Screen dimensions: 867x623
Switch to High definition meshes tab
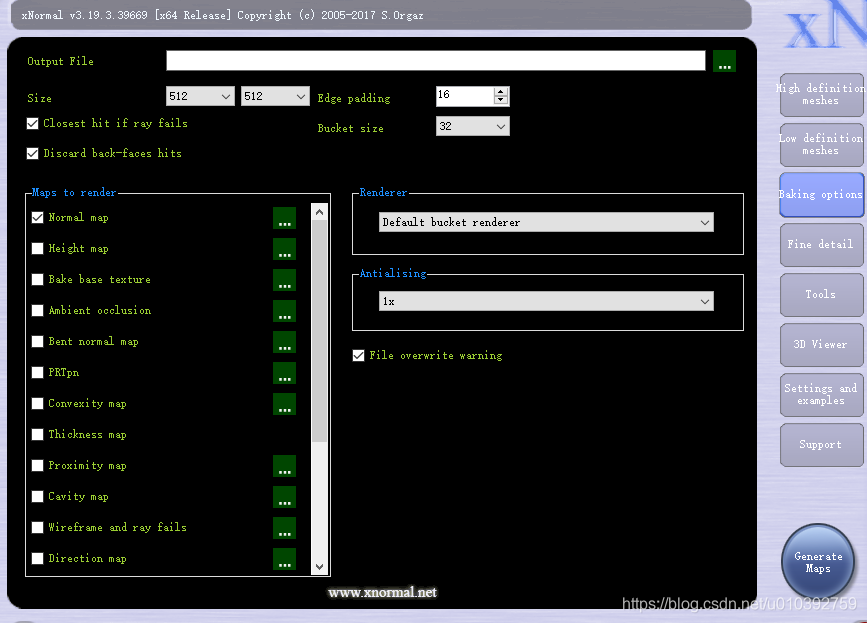[x=821, y=95]
